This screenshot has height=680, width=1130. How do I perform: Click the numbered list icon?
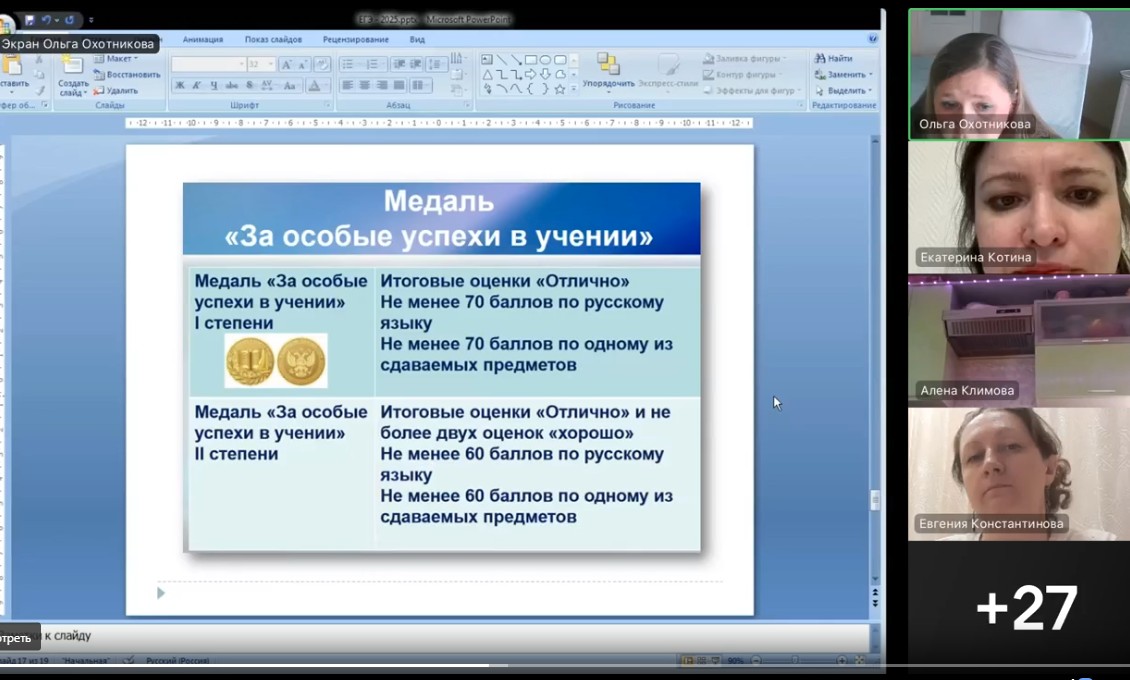(374, 65)
